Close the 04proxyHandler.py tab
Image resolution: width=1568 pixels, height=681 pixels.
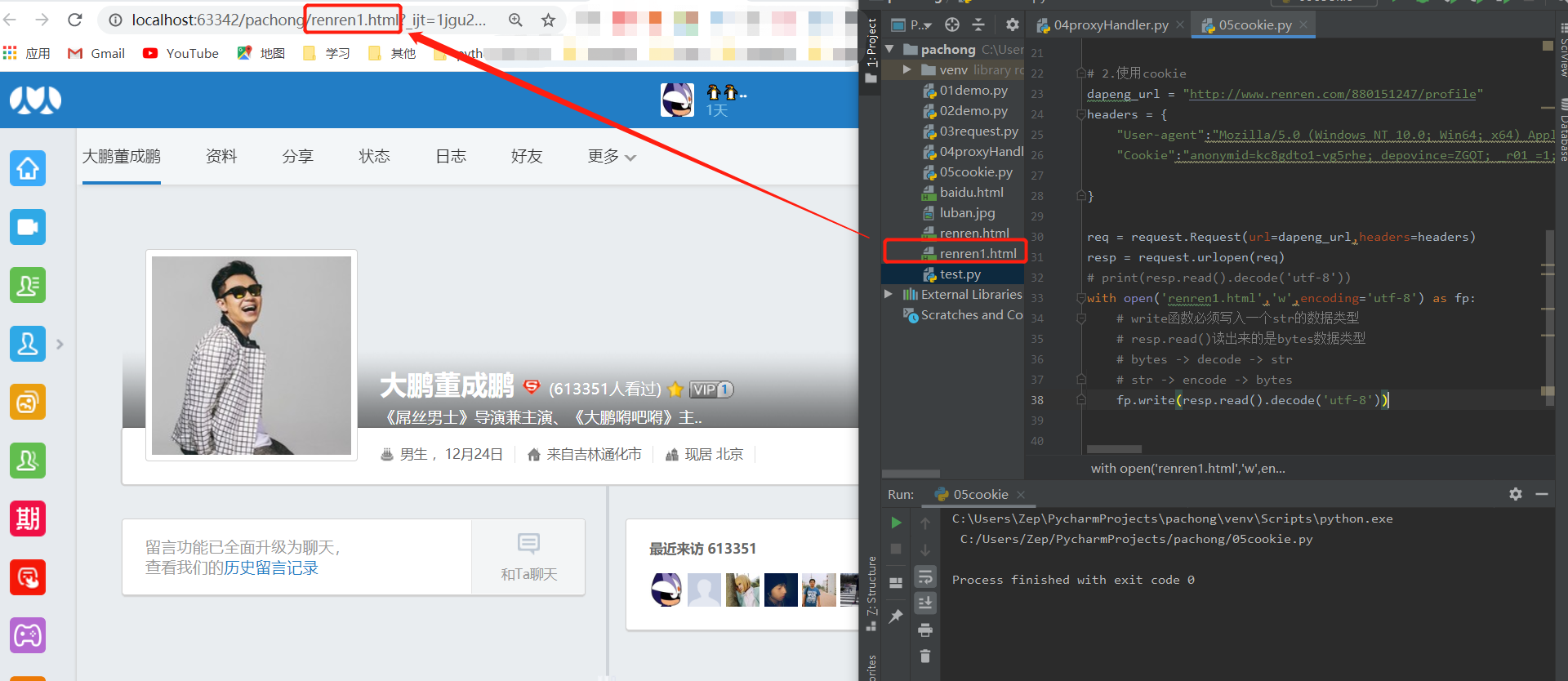point(1180,24)
